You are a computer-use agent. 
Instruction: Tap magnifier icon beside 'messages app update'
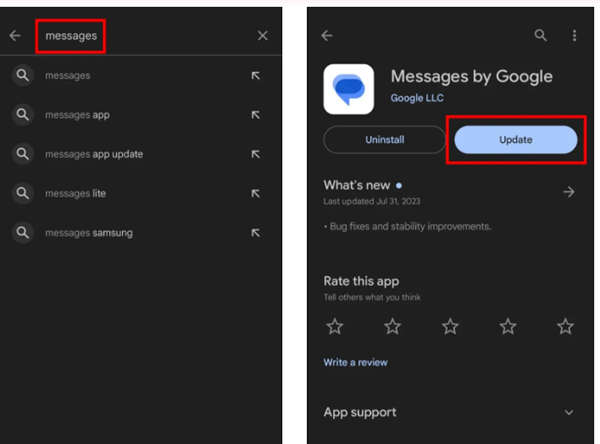[x=23, y=154]
